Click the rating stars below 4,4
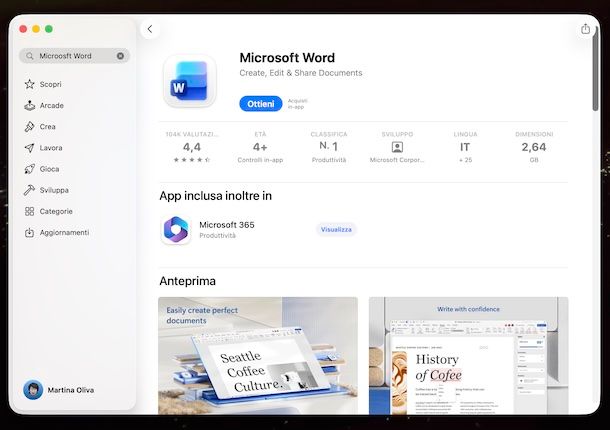This screenshot has height=430, width=610. (192, 160)
